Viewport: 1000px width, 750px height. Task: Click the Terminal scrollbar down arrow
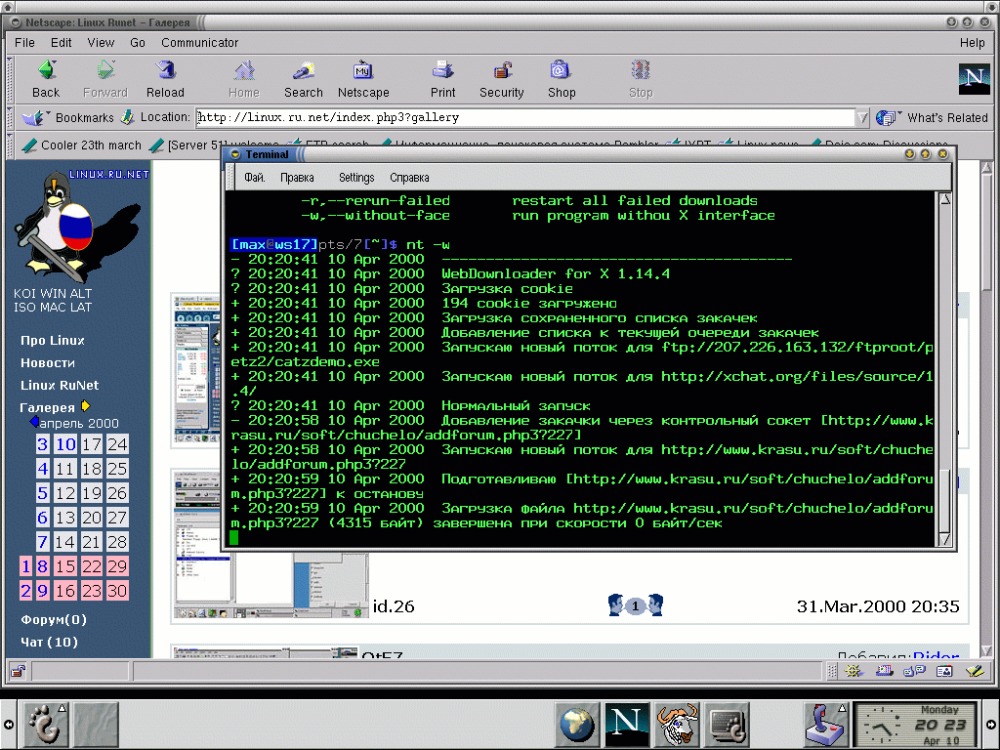[945, 540]
